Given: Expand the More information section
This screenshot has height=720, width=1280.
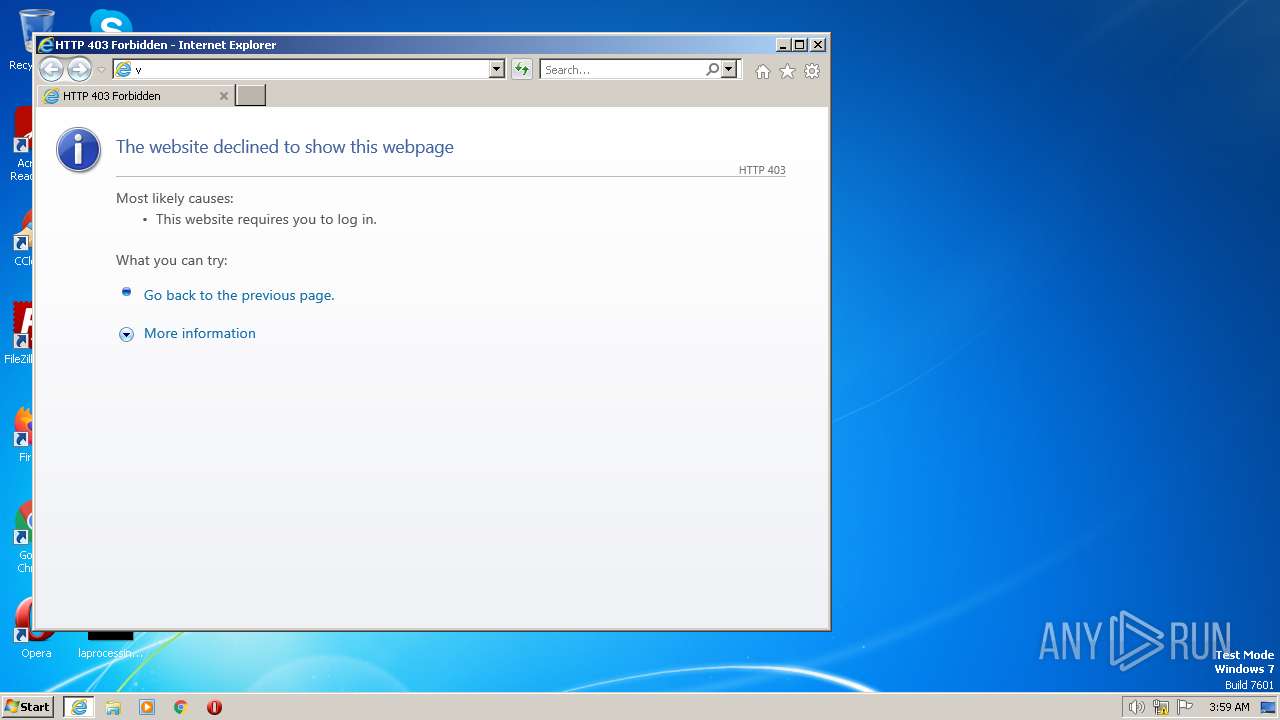Looking at the screenshot, I should (x=126, y=334).
